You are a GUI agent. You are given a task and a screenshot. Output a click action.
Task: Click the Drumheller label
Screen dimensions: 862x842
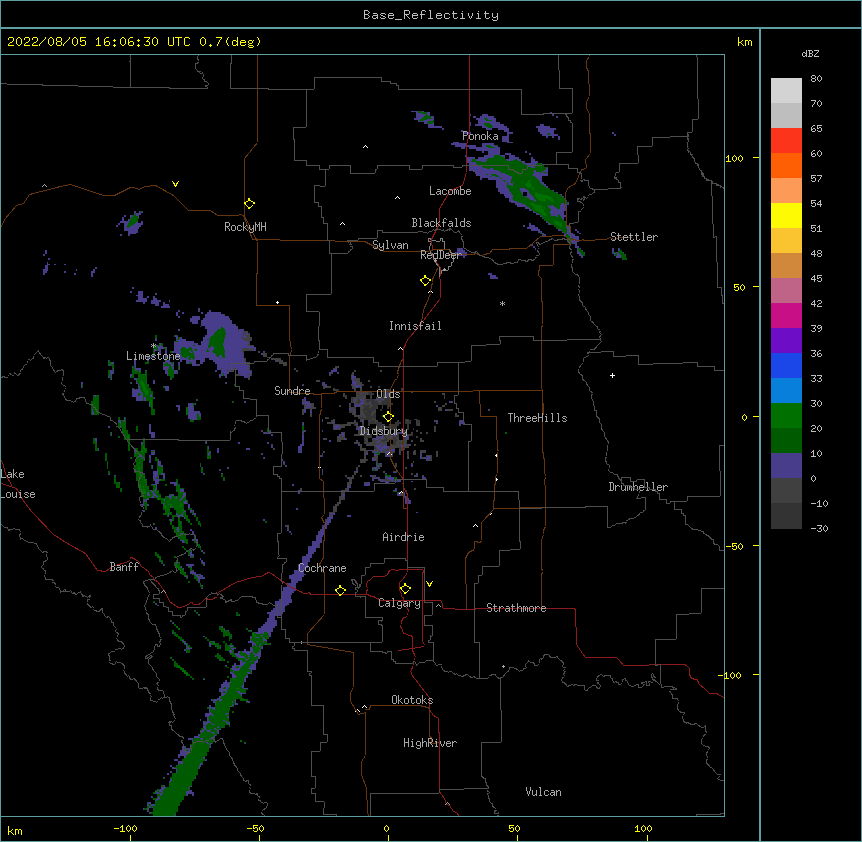(638, 487)
